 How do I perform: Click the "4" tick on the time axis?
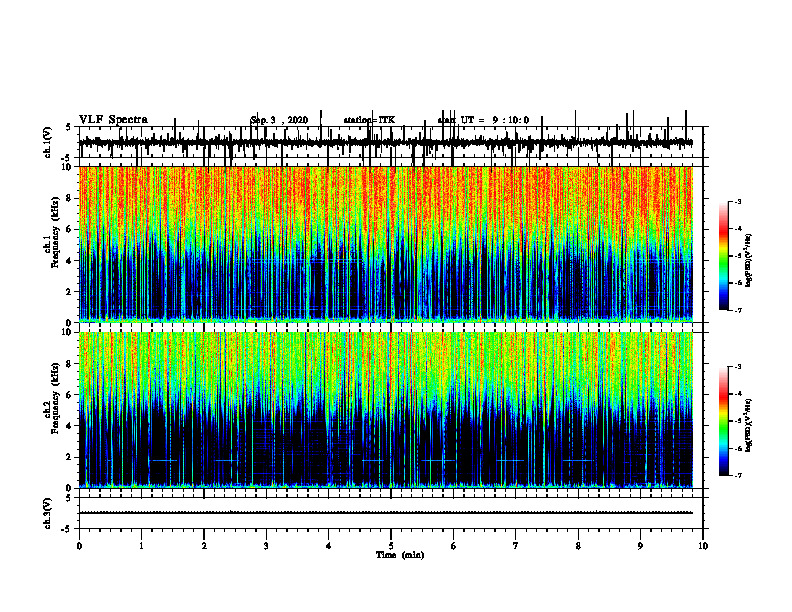coord(329,546)
